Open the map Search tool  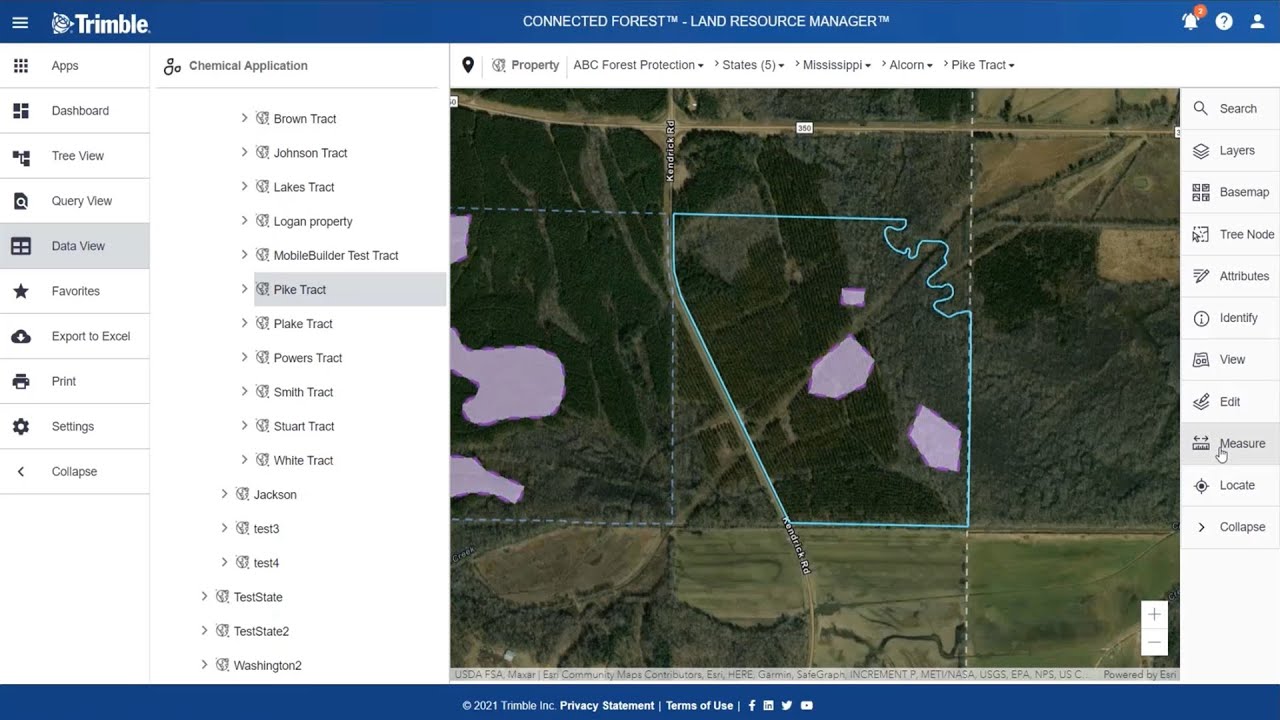tap(1230, 109)
